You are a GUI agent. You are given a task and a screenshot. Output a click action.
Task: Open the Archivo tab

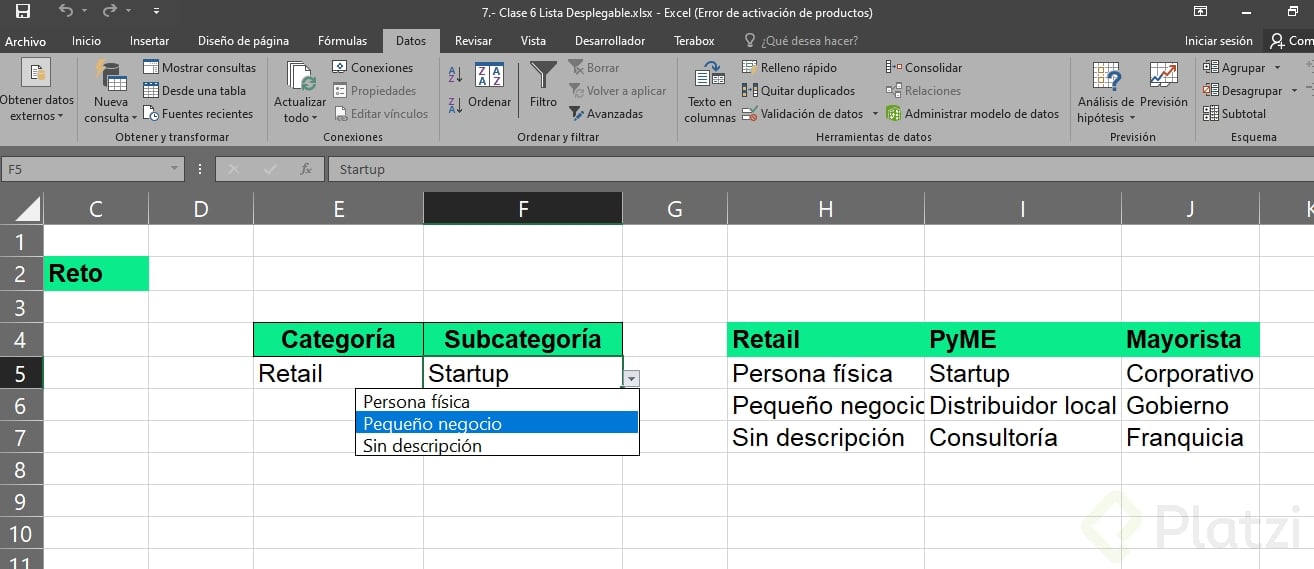coord(25,41)
